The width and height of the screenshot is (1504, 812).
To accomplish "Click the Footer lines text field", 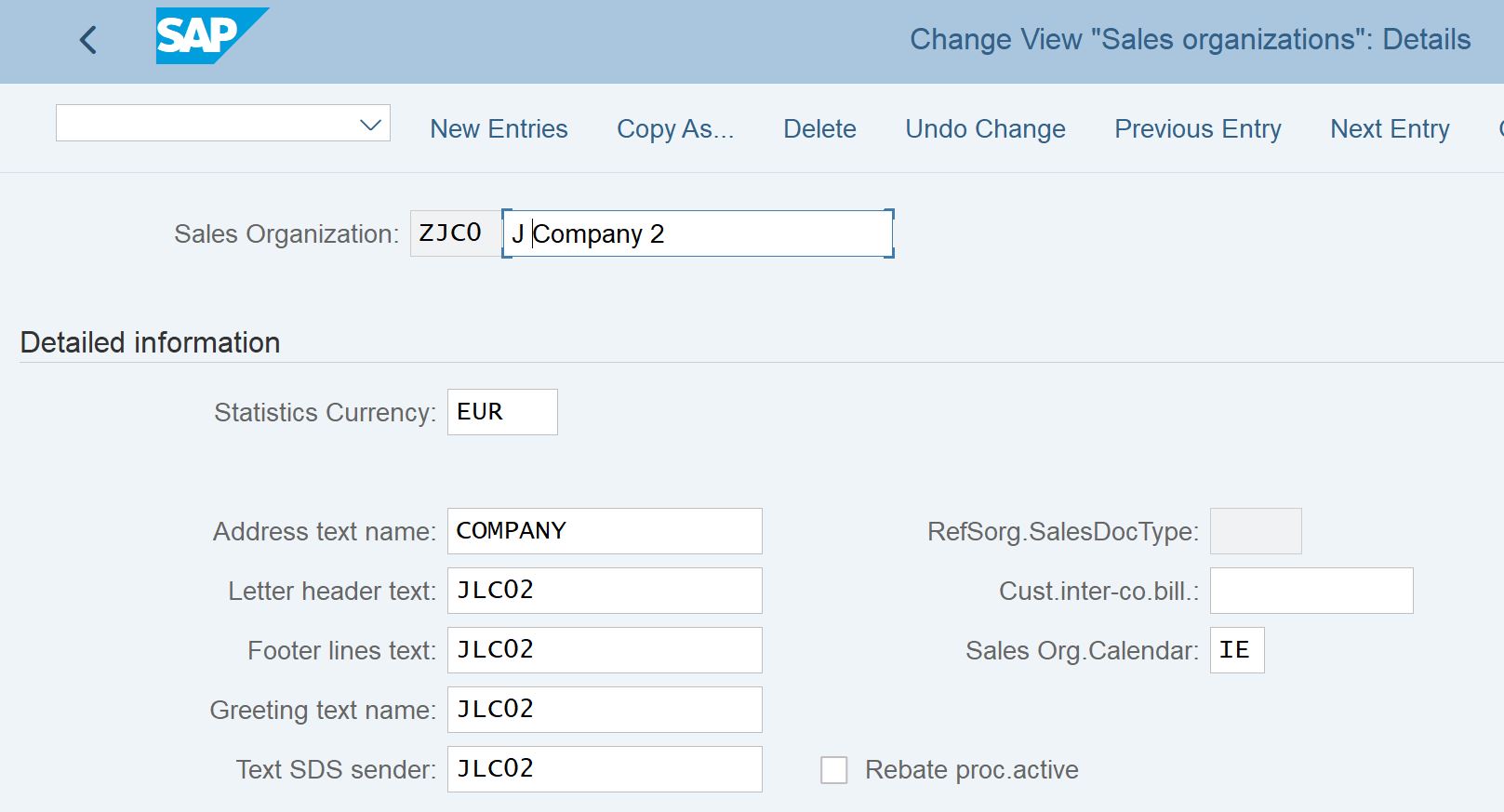I will [605, 650].
